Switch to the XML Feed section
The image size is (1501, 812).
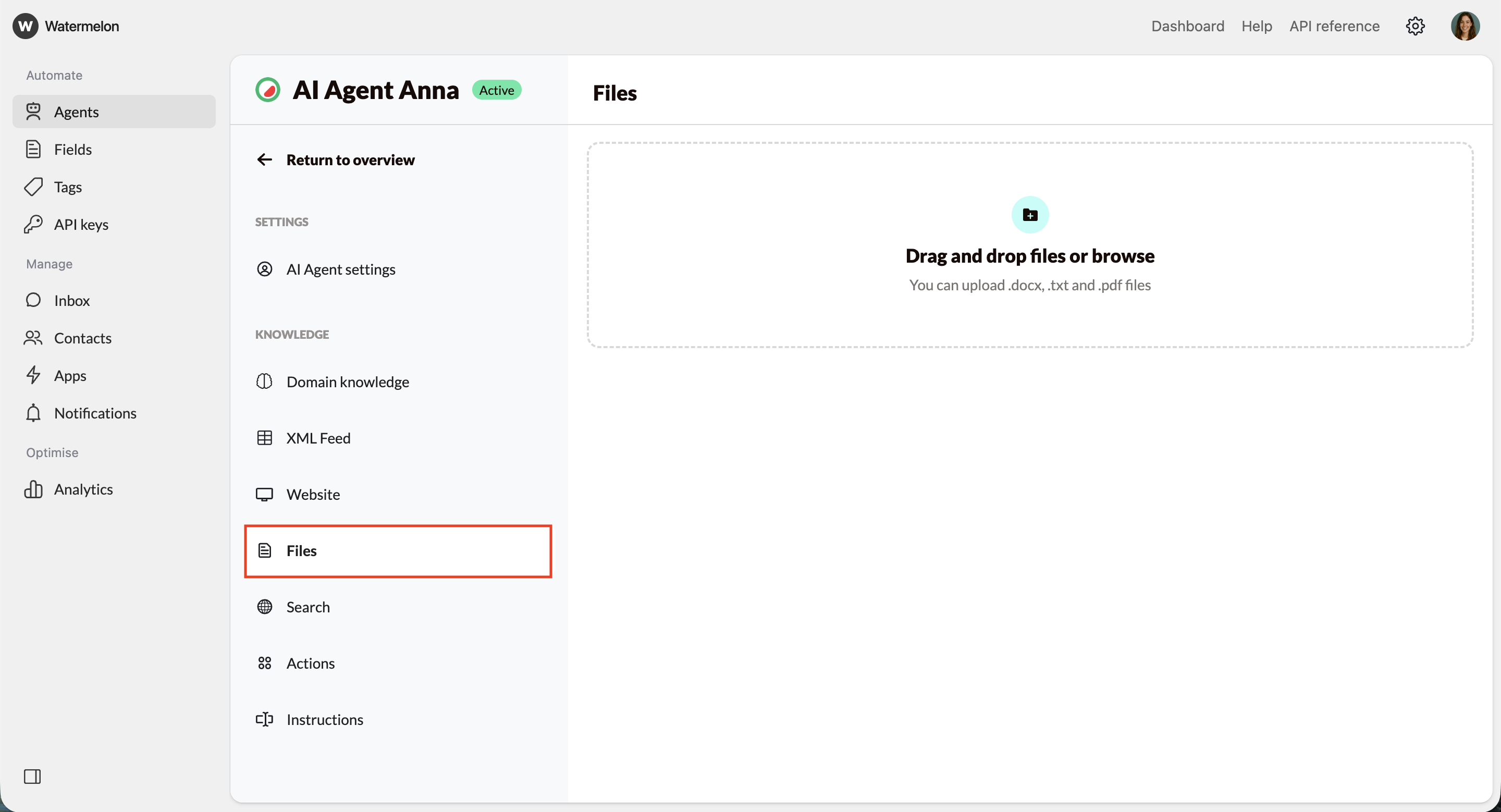click(318, 437)
